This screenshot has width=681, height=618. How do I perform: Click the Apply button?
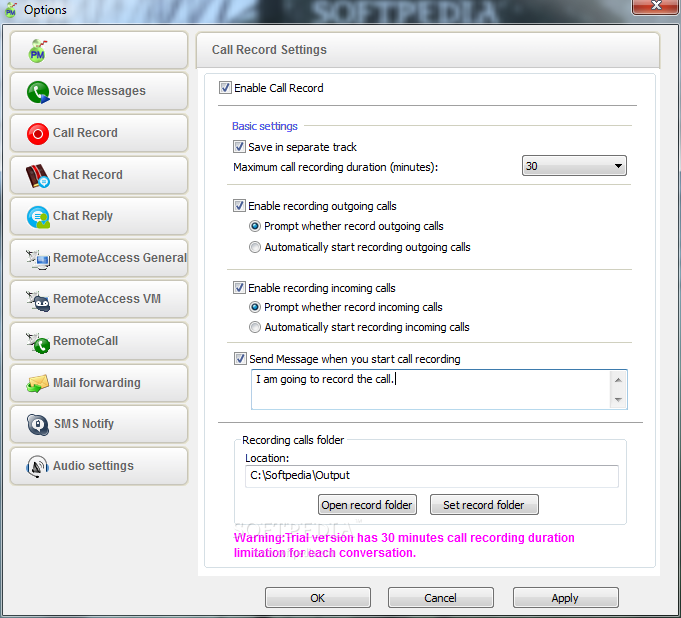(x=565, y=598)
